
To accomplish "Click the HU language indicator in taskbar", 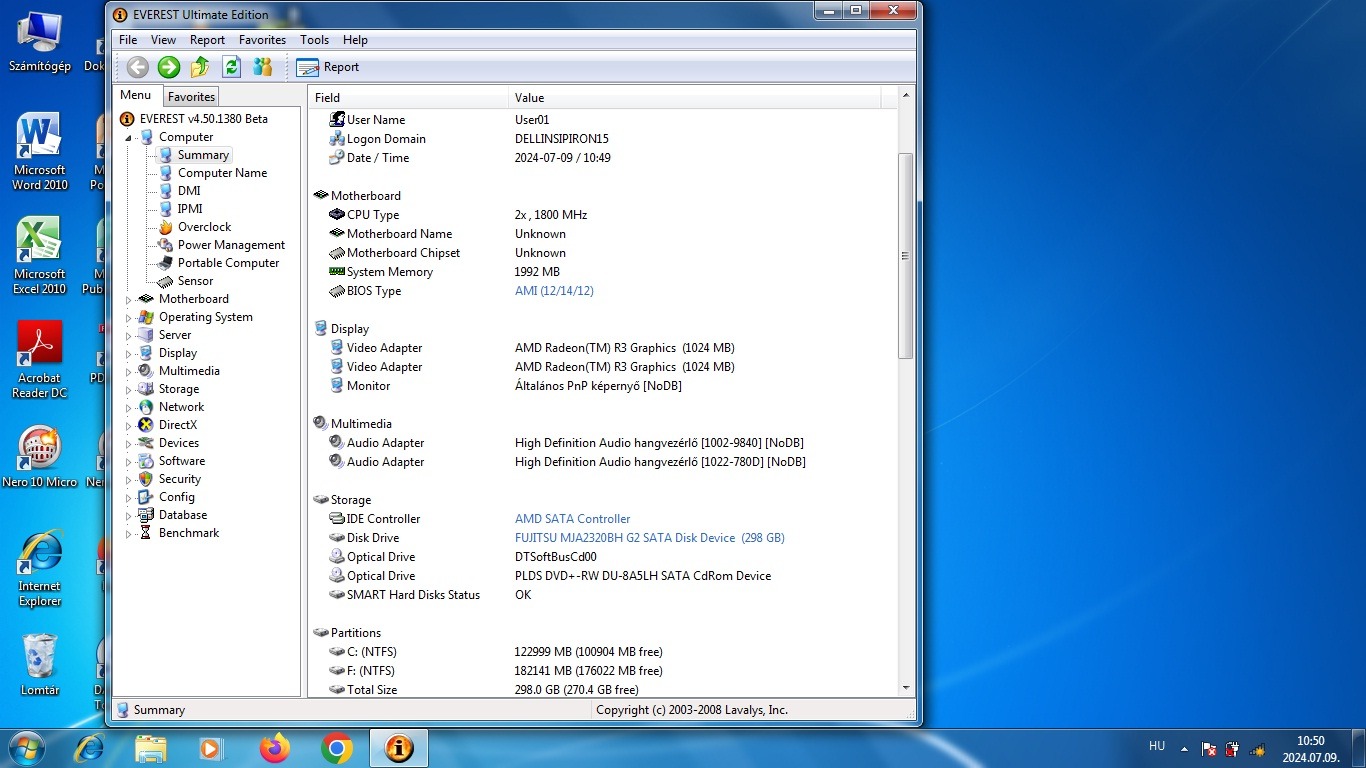I will (x=1157, y=746).
